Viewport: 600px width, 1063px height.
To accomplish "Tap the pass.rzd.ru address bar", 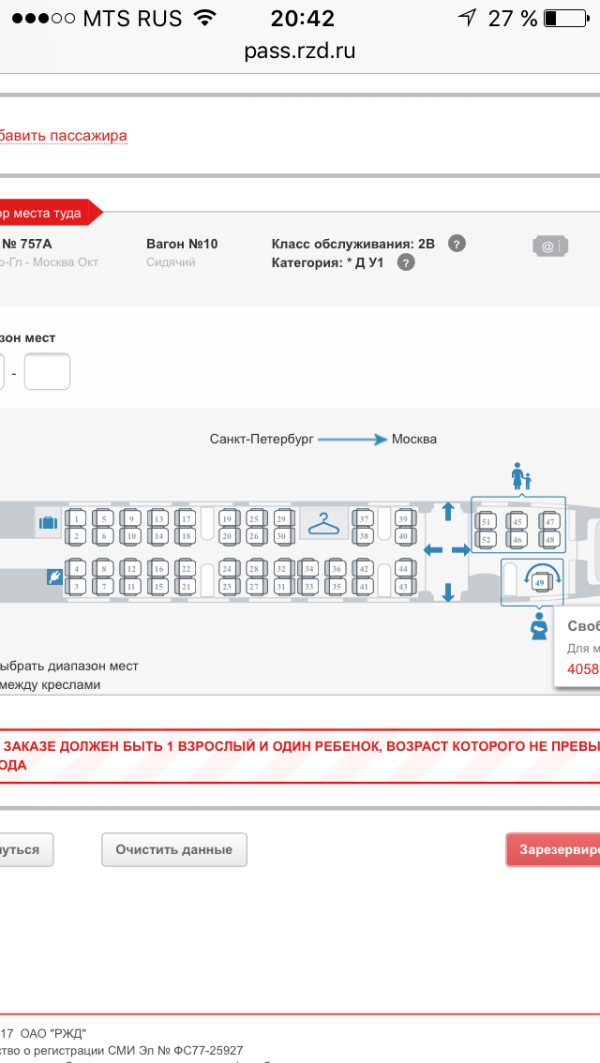I will tap(300, 51).
